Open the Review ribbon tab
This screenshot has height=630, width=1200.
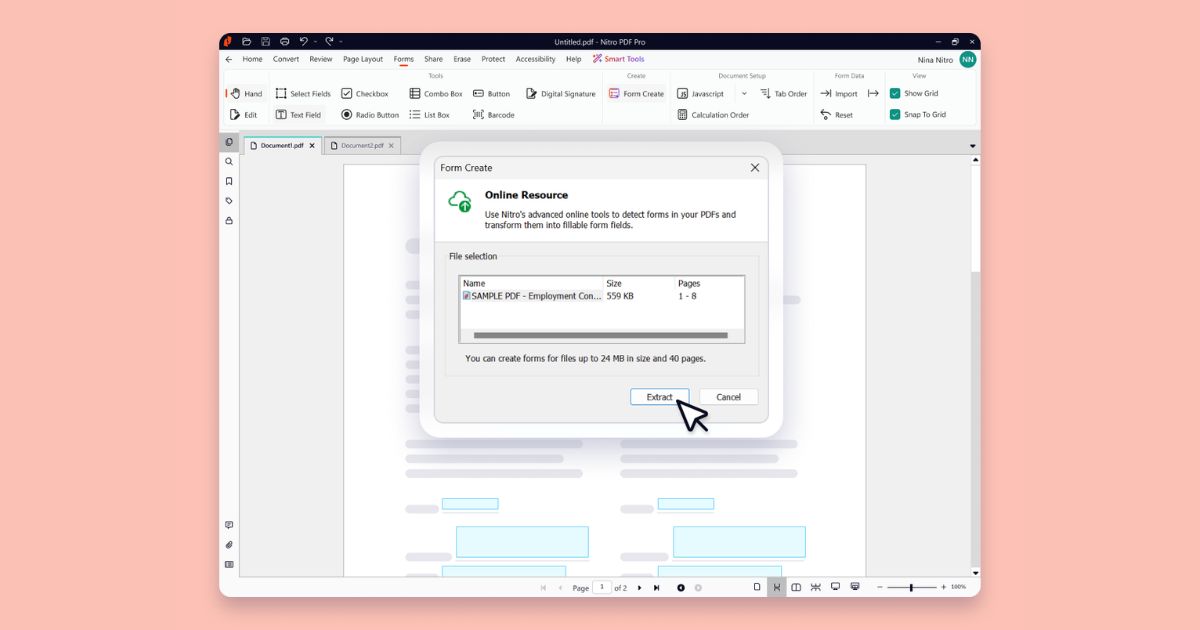click(x=321, y=59)
